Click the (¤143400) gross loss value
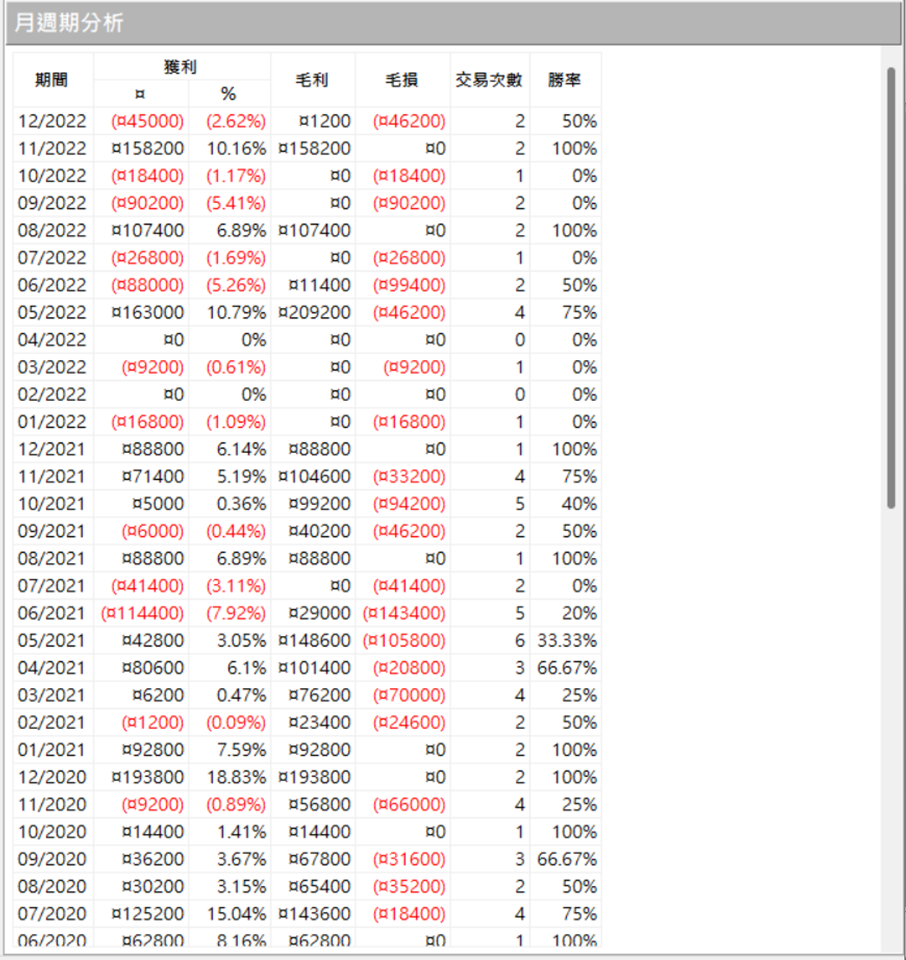 404,613
